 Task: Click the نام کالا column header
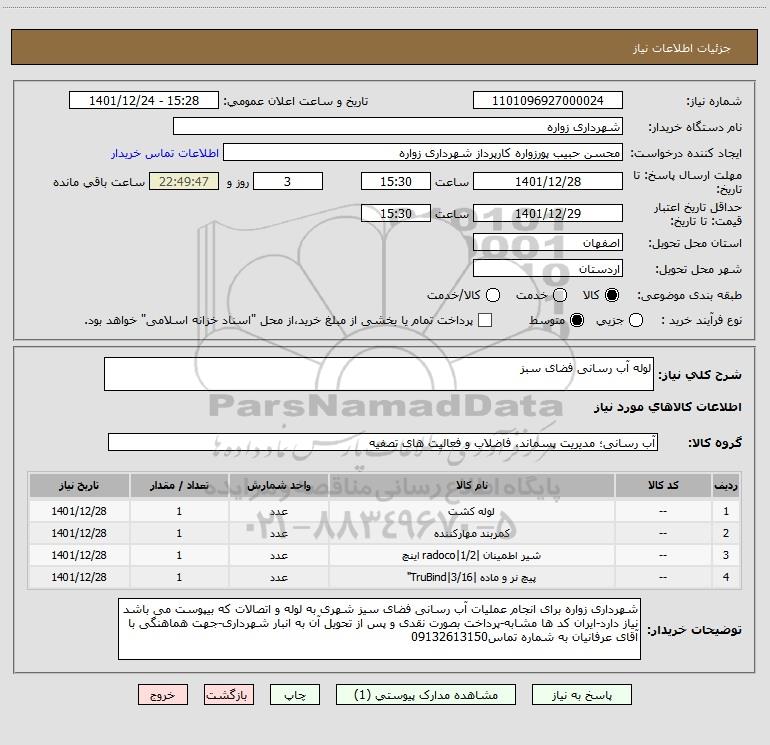click(x=471, y=485)
